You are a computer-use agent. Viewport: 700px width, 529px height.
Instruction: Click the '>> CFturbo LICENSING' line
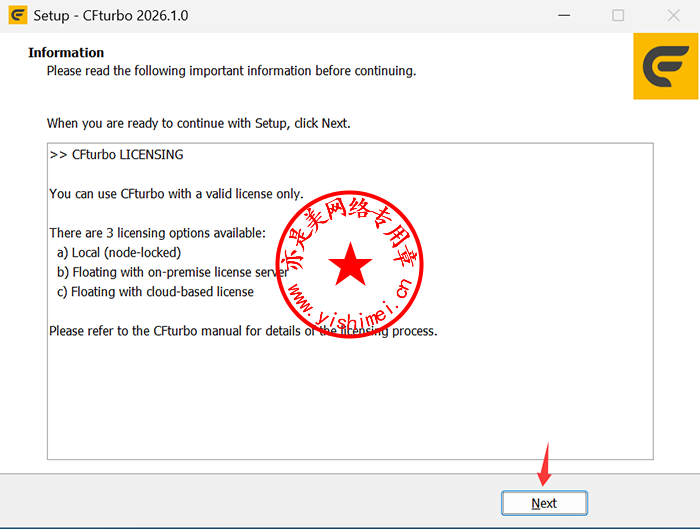(x=117, y=155)
